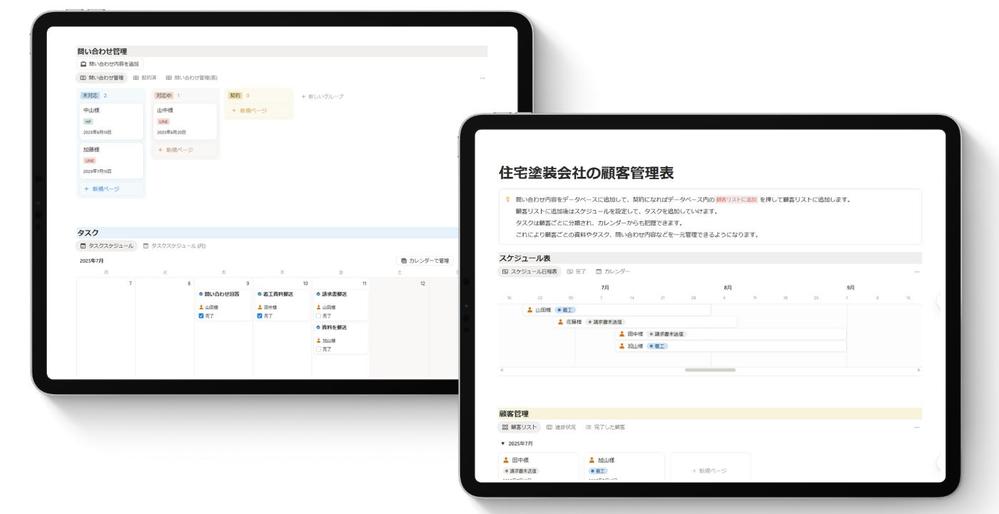Open the 田中様 customer card
The width and height of the screenshot is (999, 514).
(x=538, y=467)
